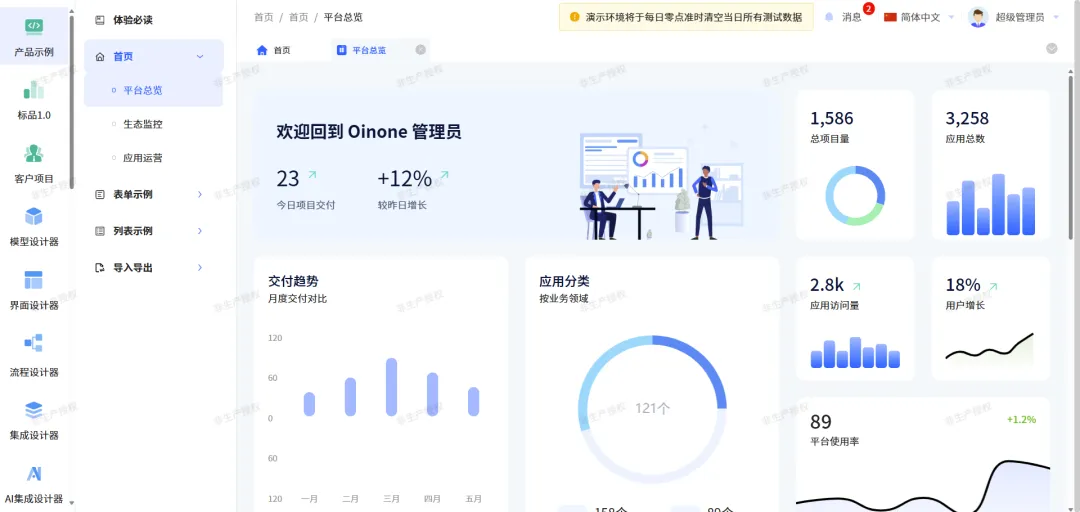Expand the 表单示例 menu arrow
This screenshot has width=1080, height=512.
click(200, 194)
